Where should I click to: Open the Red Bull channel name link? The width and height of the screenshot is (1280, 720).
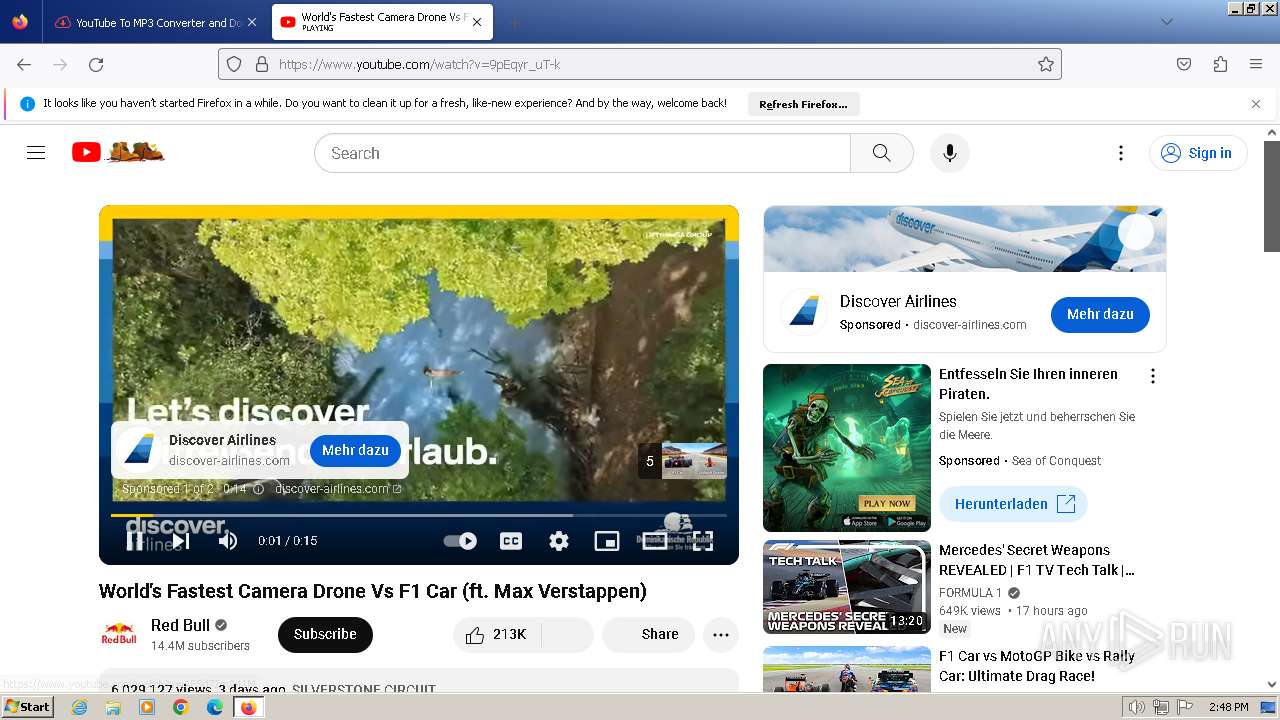pos(180,625)
